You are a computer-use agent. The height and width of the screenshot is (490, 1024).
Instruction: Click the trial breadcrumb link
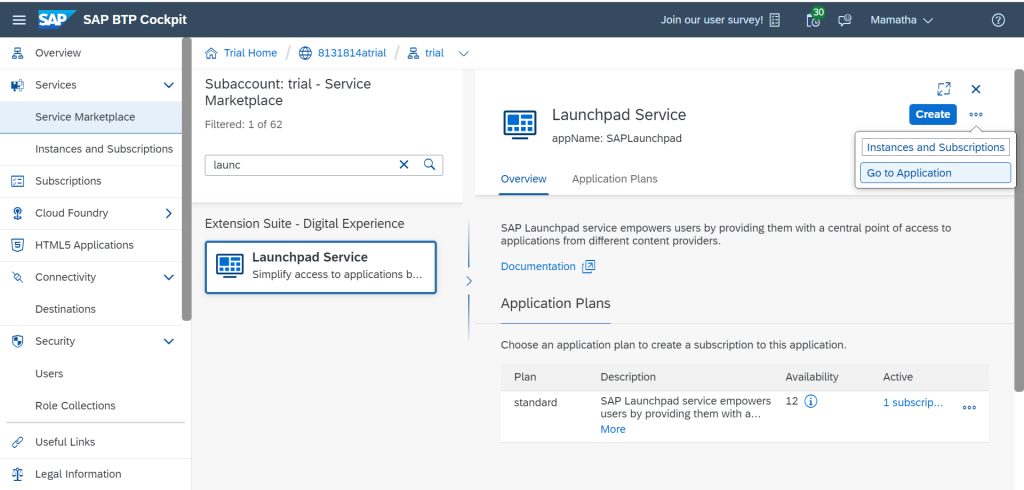(x=434, y=53)
